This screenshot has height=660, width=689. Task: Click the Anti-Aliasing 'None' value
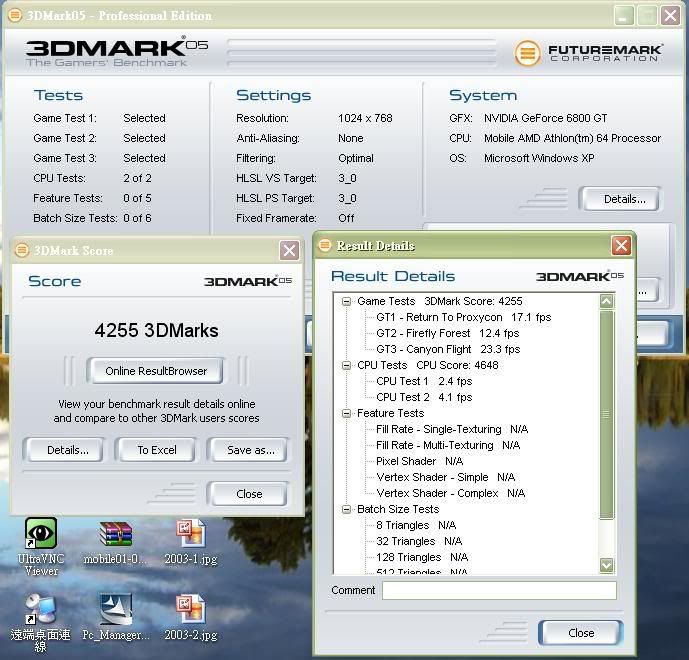tap(350, 138)
